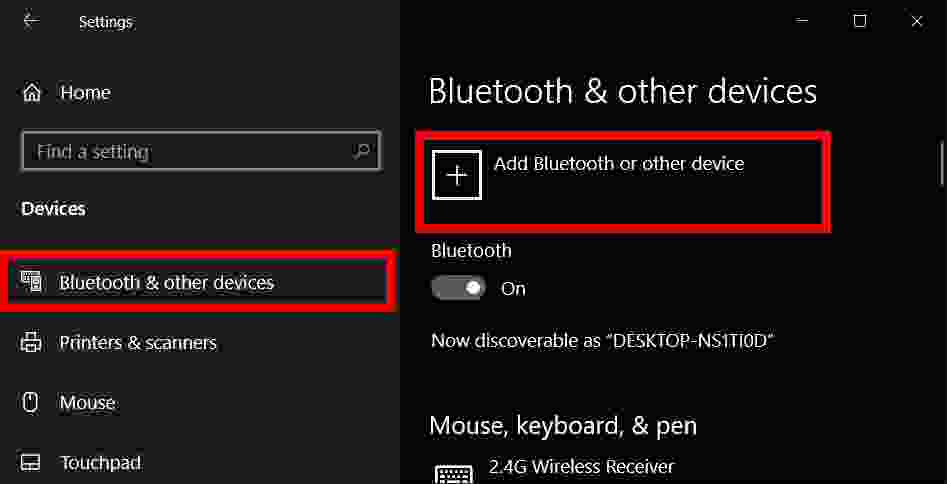Screen dimensions: 947x484
Task: Click the Home house icon
Action: coord(32,93)
